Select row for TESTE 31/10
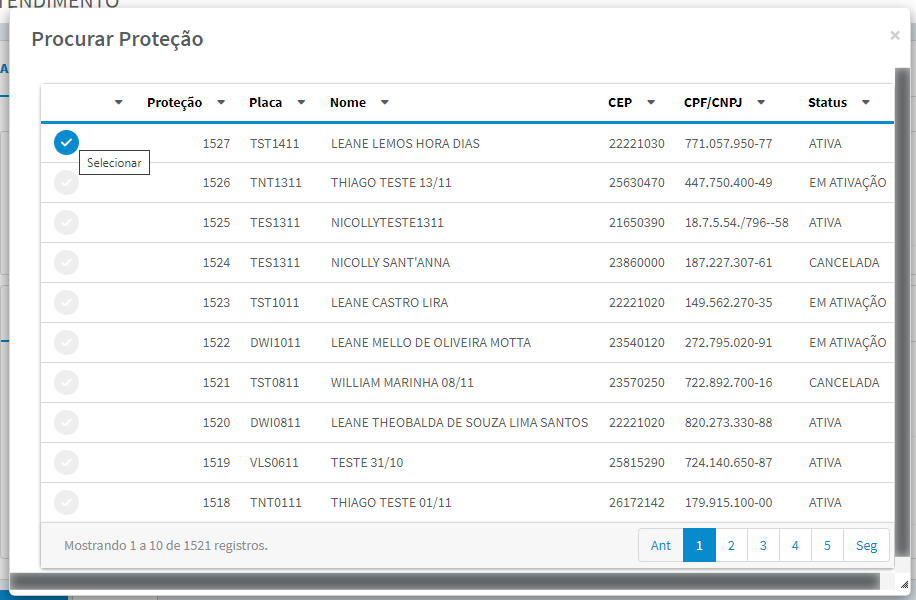The height and width of the screenshot is (600, 916). pos(66,462)
